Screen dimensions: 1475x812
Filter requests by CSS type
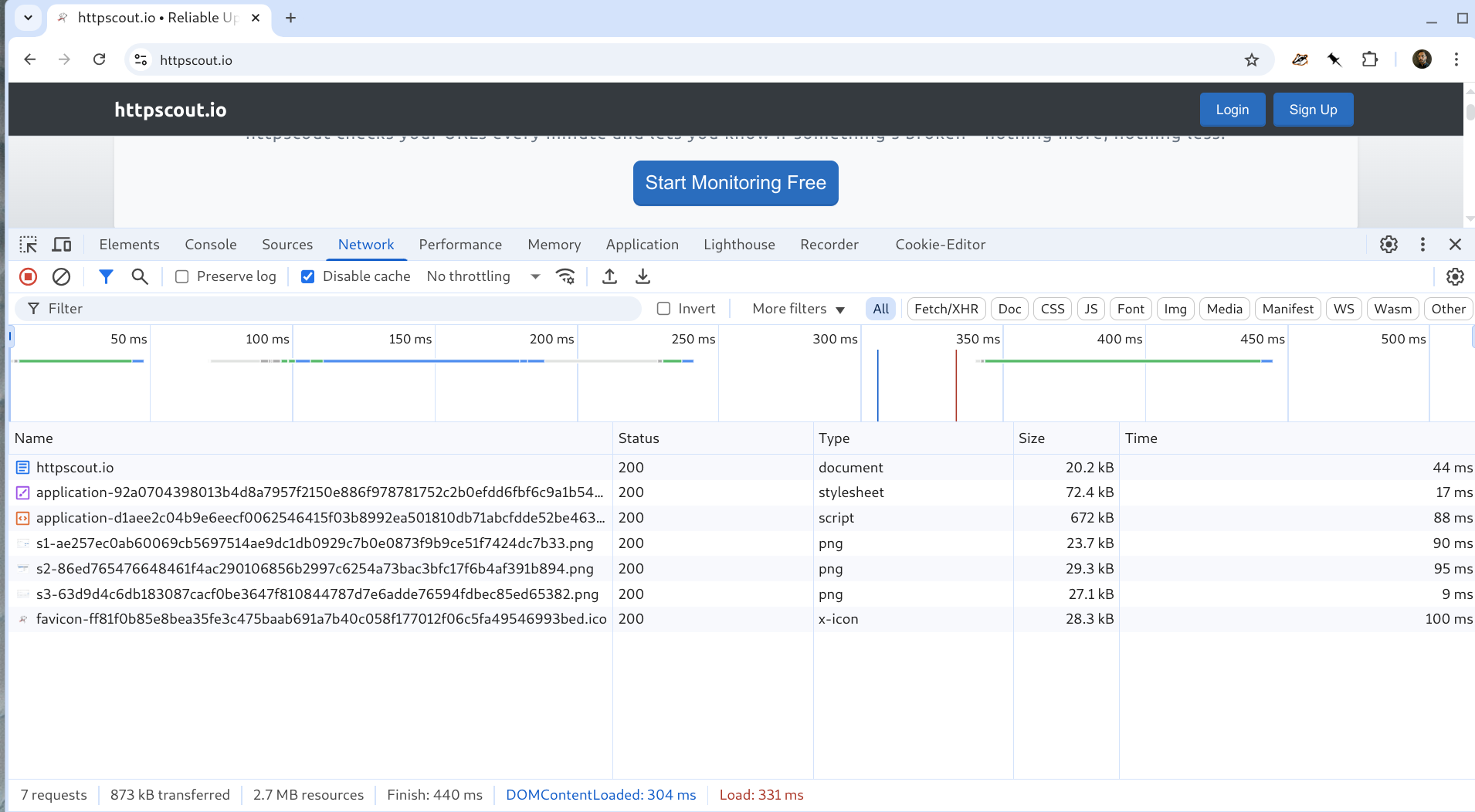click(1053, 309)
